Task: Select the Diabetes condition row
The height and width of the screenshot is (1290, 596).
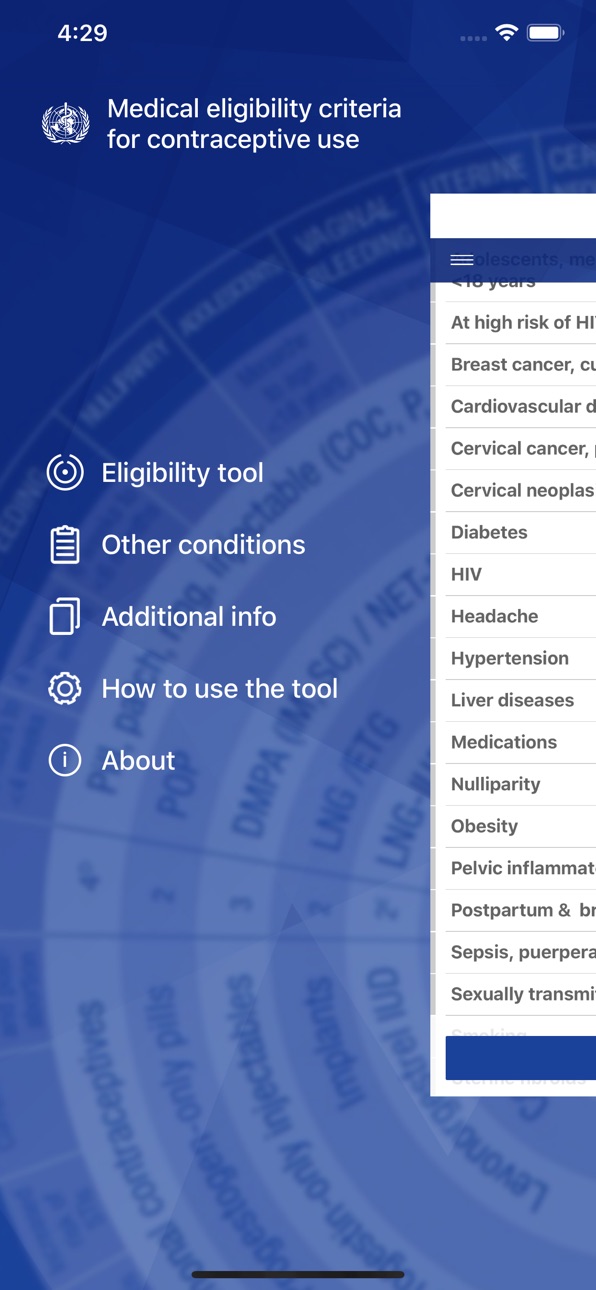Action: pos(520,532)
